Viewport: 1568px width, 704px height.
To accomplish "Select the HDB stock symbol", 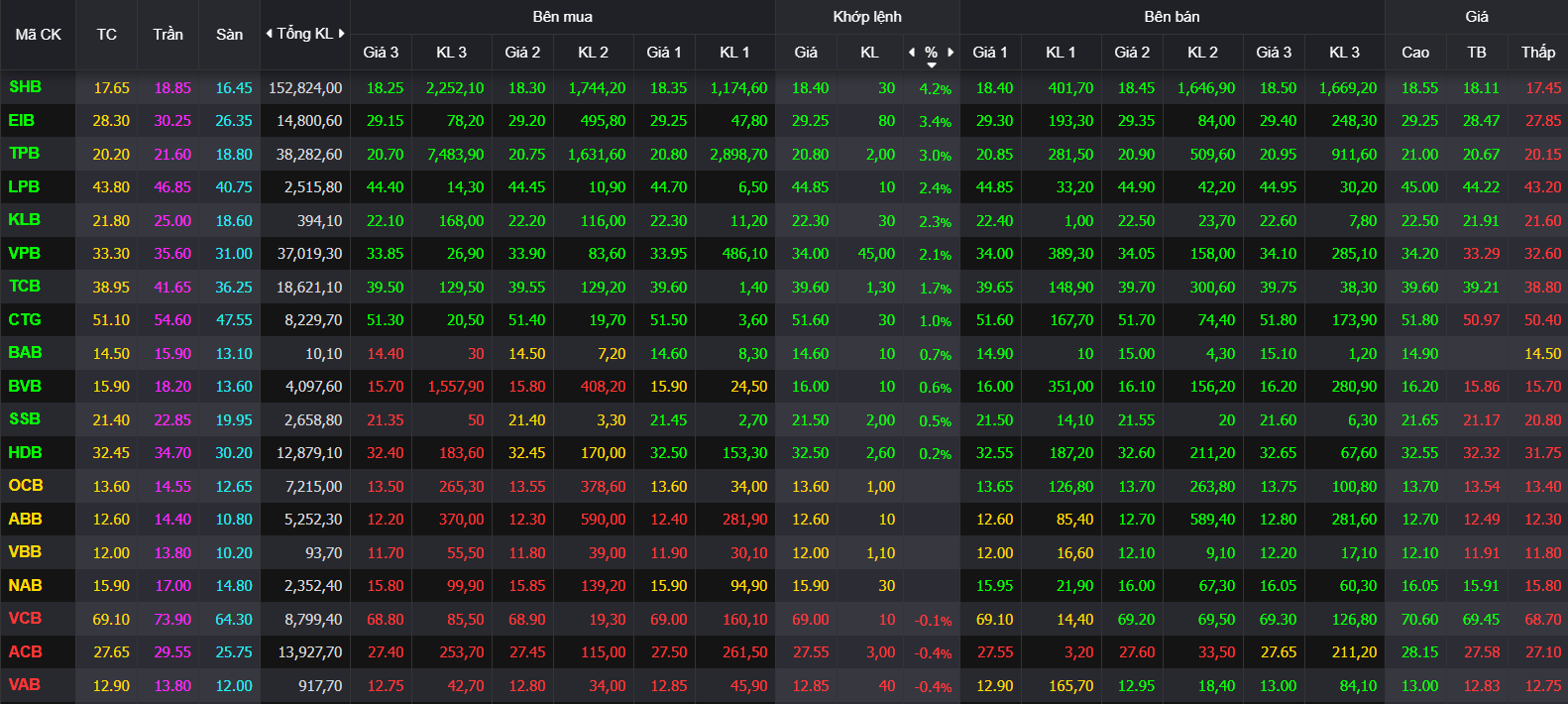I will click(26, 452).
